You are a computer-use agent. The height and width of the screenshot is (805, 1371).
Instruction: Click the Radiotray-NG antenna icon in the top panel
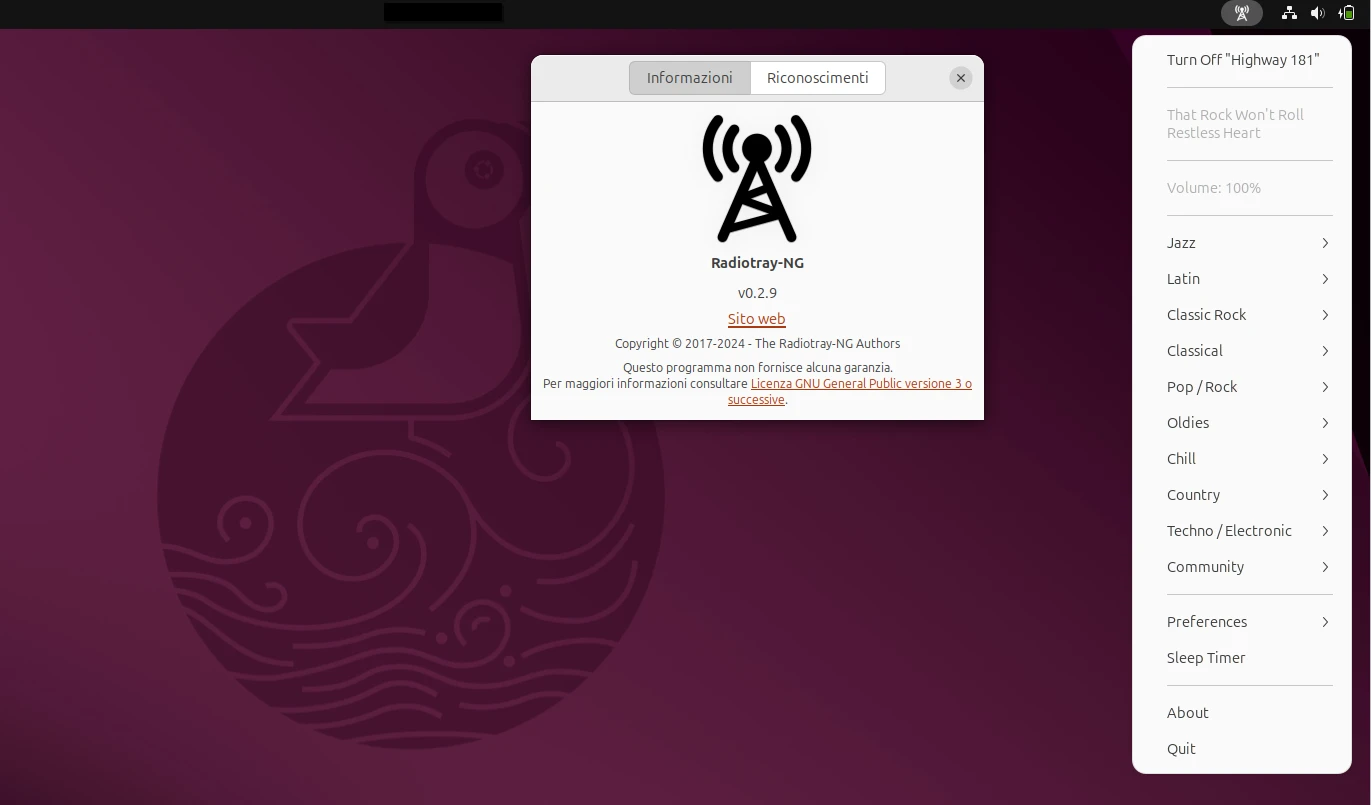click(x=1242, y=13)
